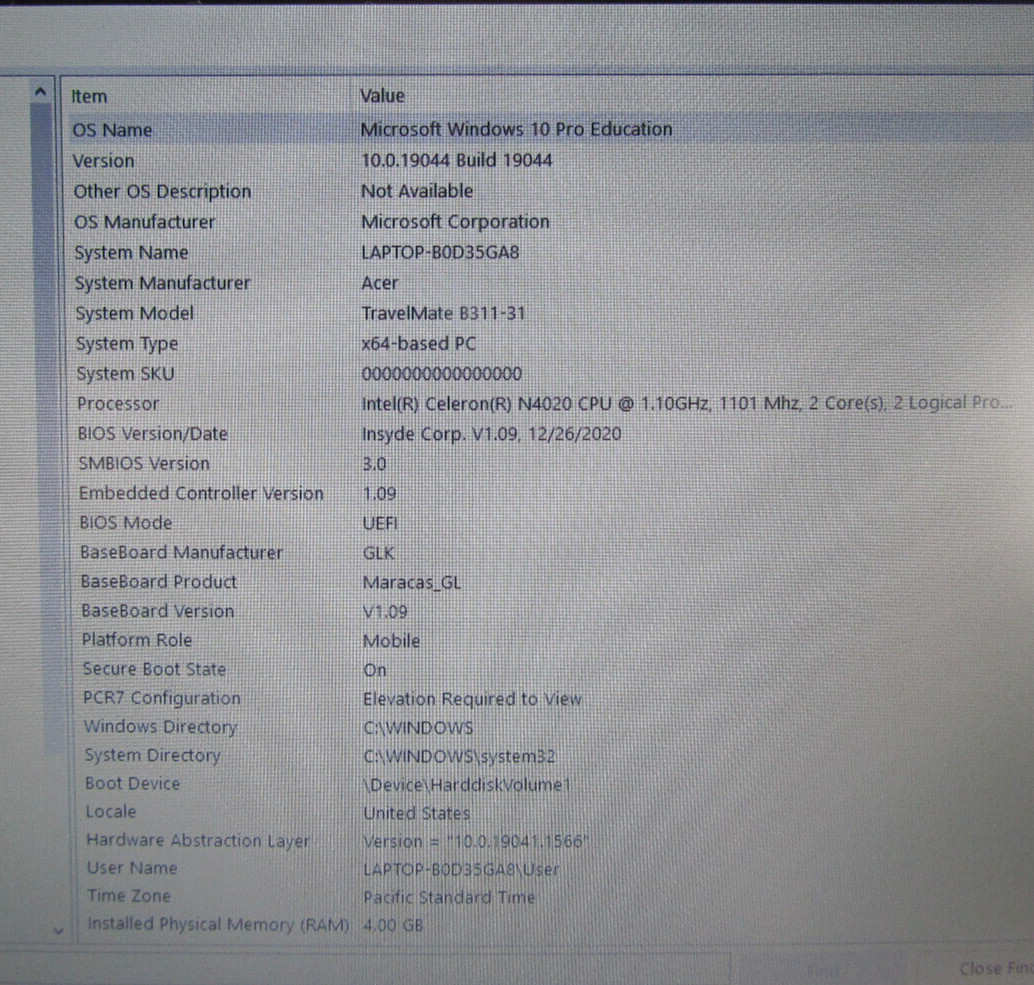Image resolution: width=1034 pixels, height=985 pixels.
Task: Select the Hardware Abstraction Layer item
Action: tap(198, 841)
